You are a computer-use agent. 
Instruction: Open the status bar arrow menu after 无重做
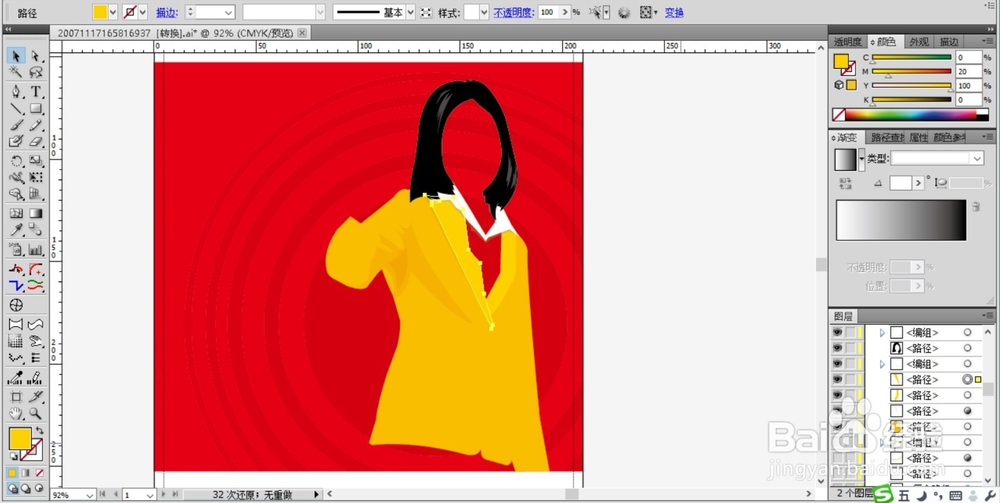316,494
